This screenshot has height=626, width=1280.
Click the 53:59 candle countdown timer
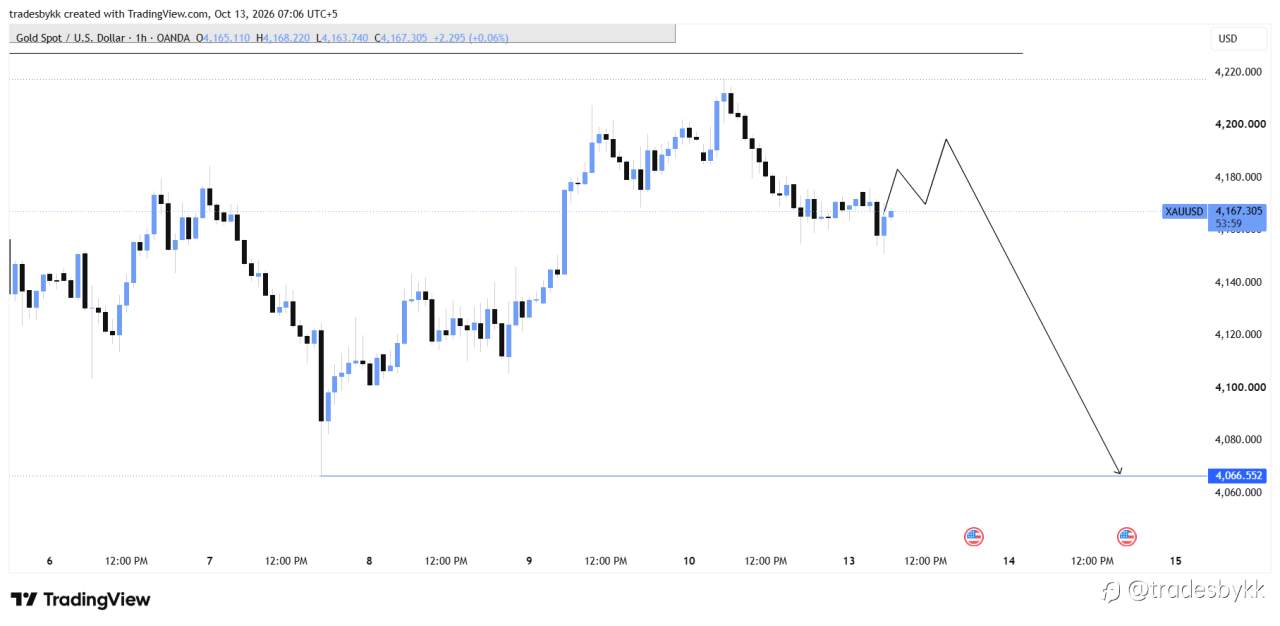[x=1229, y=225]
